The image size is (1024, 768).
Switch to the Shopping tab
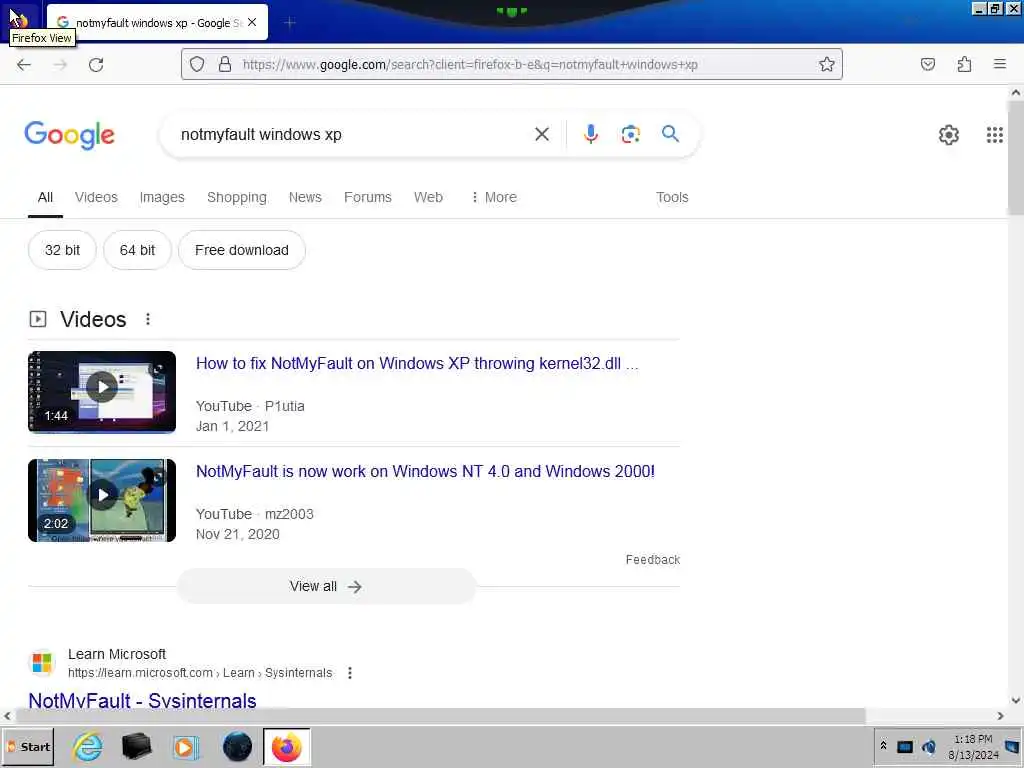(236, 197)
